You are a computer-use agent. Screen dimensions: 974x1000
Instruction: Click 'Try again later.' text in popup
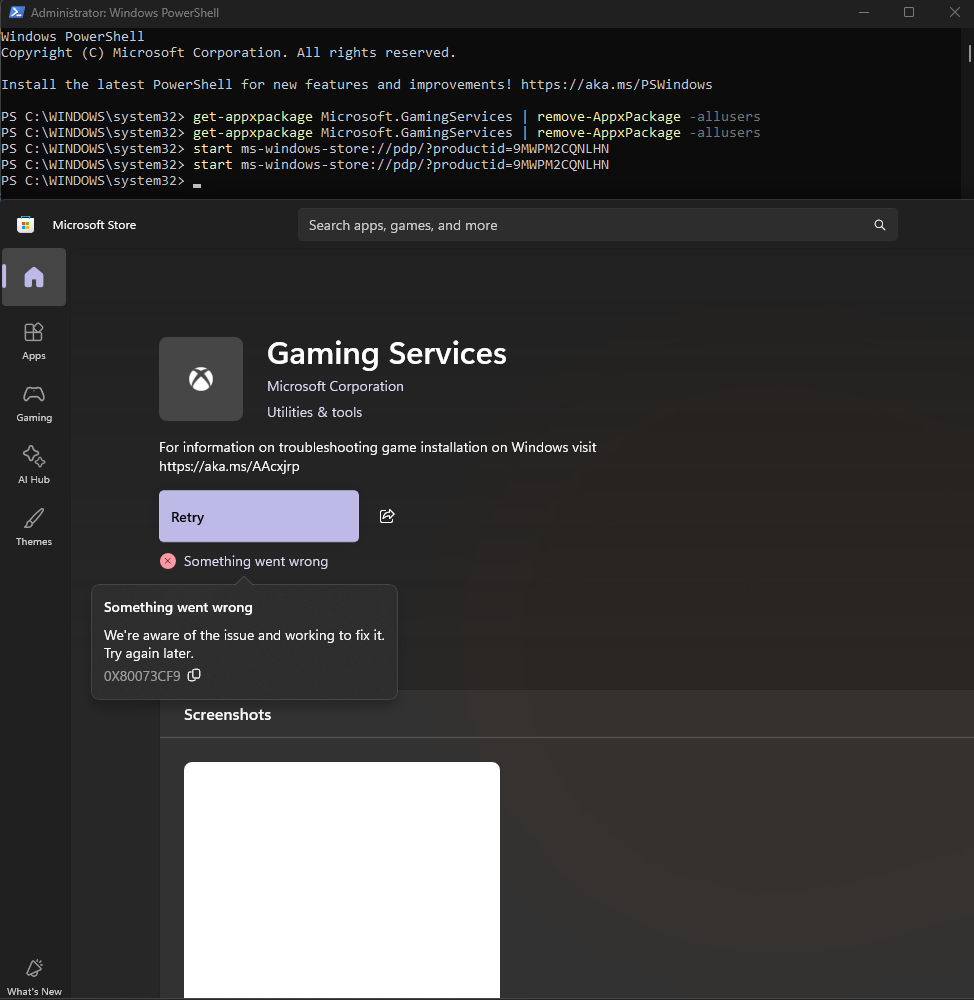(x=149, y=653)
